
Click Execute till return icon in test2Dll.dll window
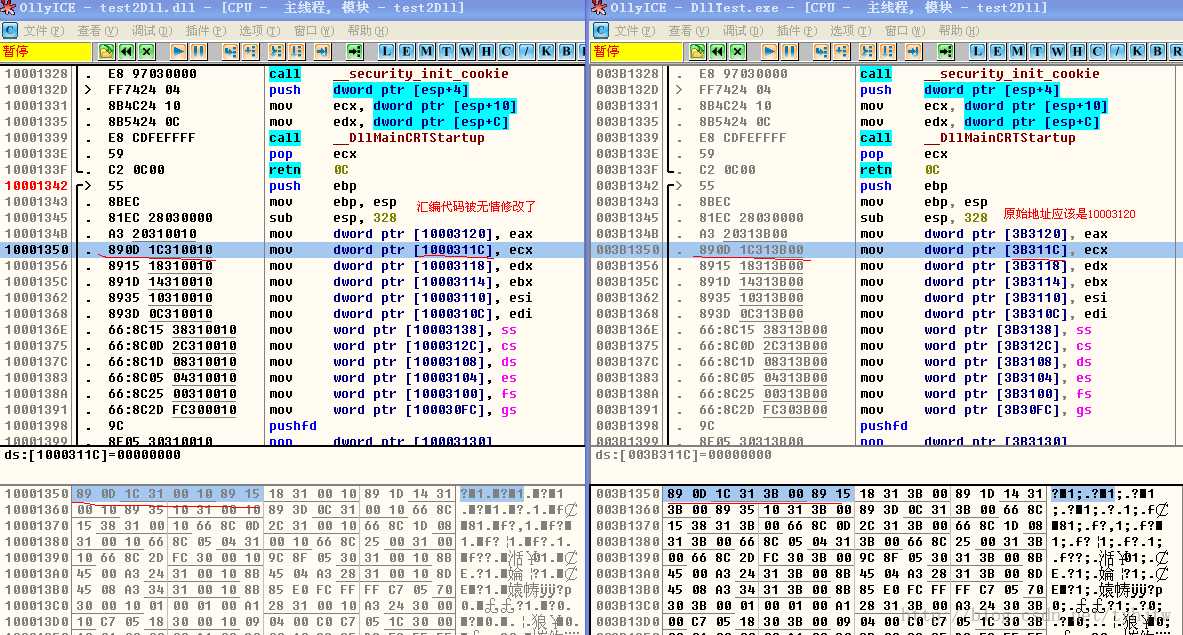(323, 51)
